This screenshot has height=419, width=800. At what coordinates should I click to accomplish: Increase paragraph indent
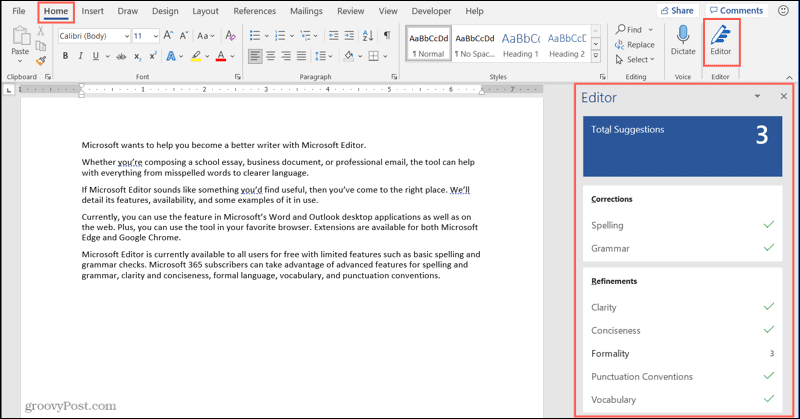pyautogui.click(x=349, y=36)
